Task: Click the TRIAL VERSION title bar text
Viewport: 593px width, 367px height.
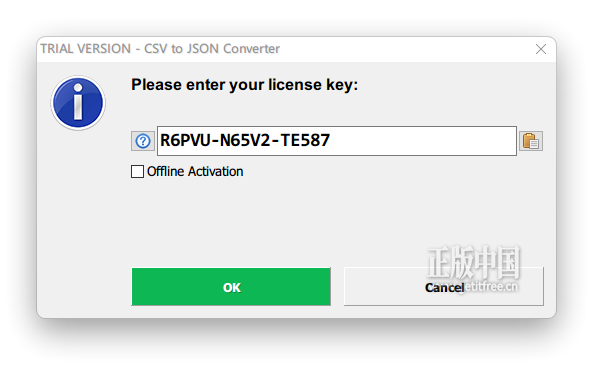Action: pyautogui.click(x=86, y=49)
